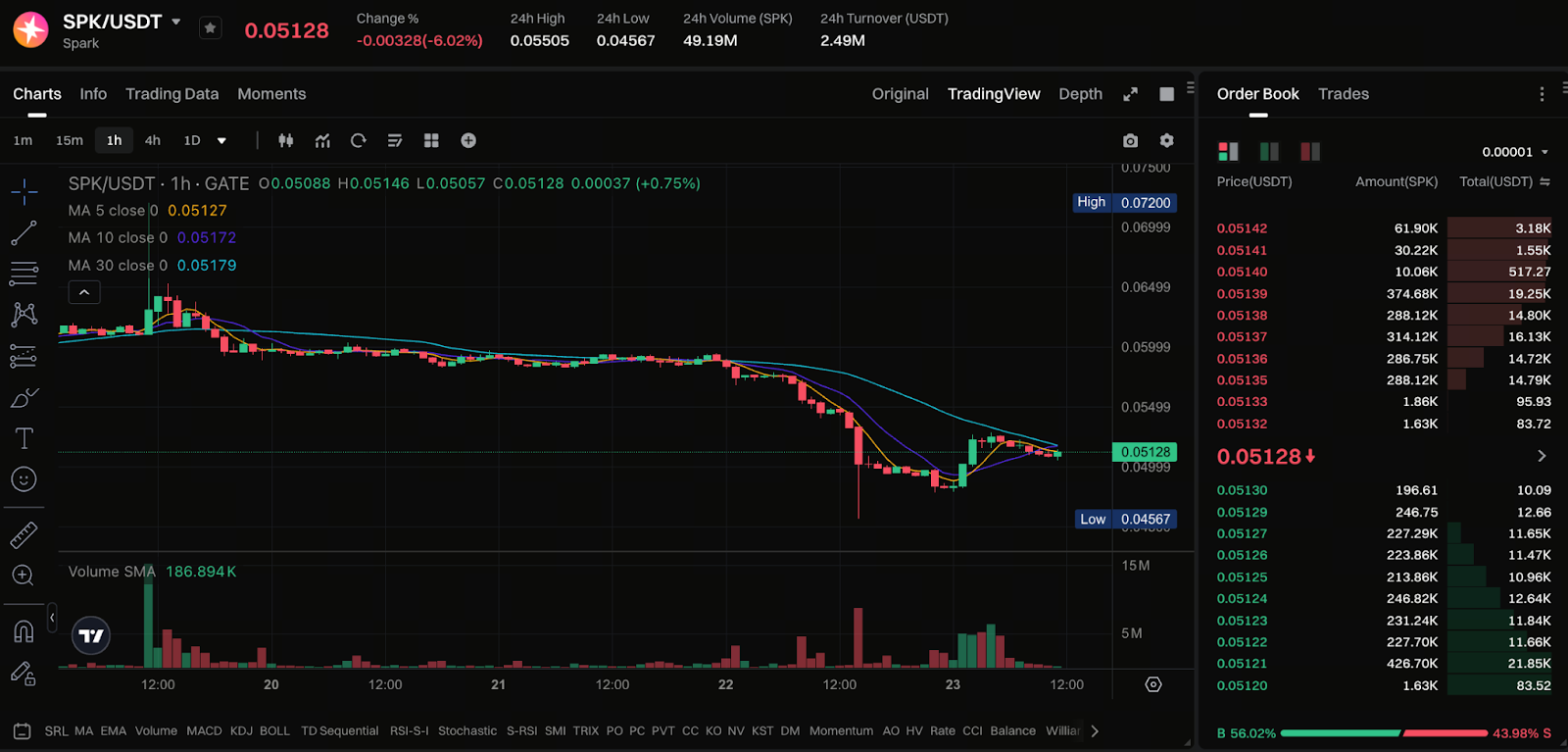The width and height of the screenshot is (1568, 752).
Task: Select the TradingView chart view
Action: [994, 94]
